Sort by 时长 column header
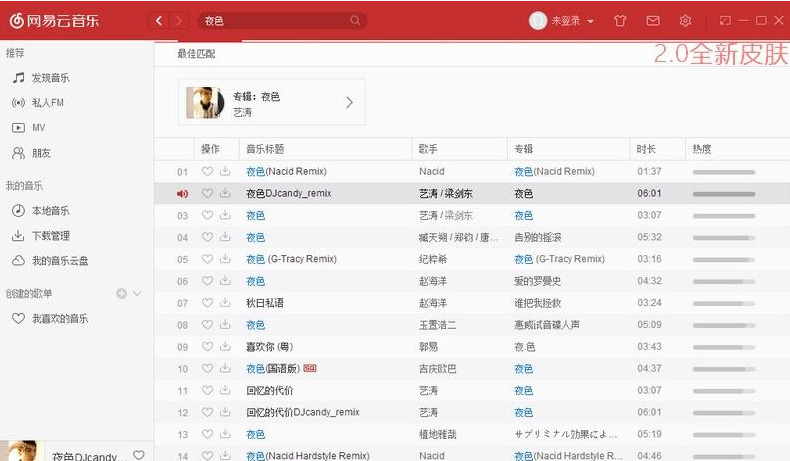Image resolution: width=790 pixels, height=461 pixels. (658, 149)
